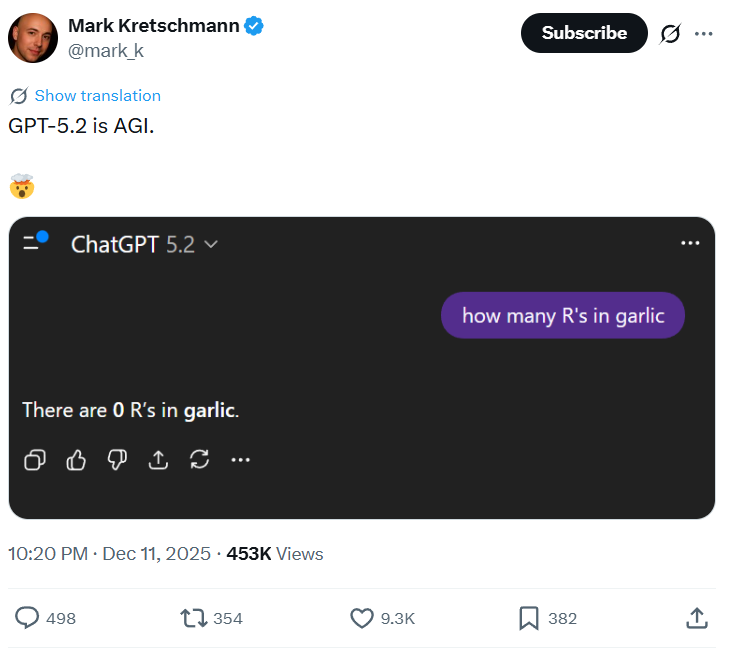Like the tweet with the heart icon
Screen dimensions: 732x650
361,618
